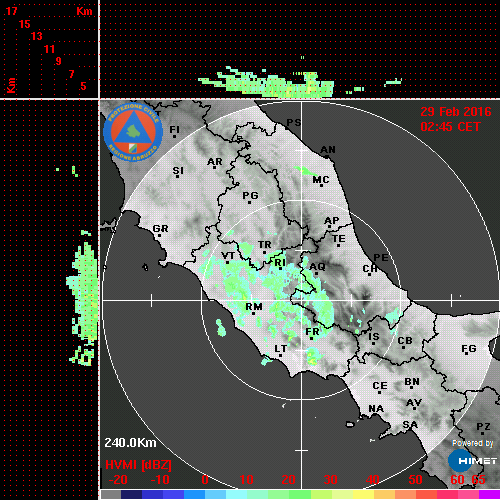Click the Powered by text link
Viewport: 500px width, 500px height.
[x=473, y=443]
